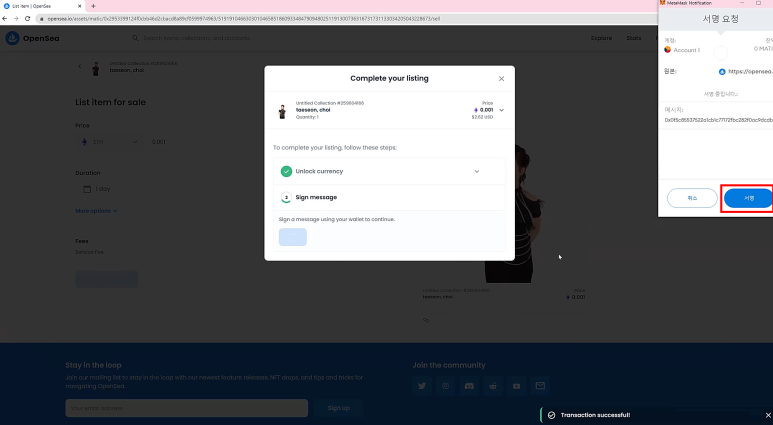Reload the page with the refresh icon
The image size is (773, 425).
(x=28, y=19)
